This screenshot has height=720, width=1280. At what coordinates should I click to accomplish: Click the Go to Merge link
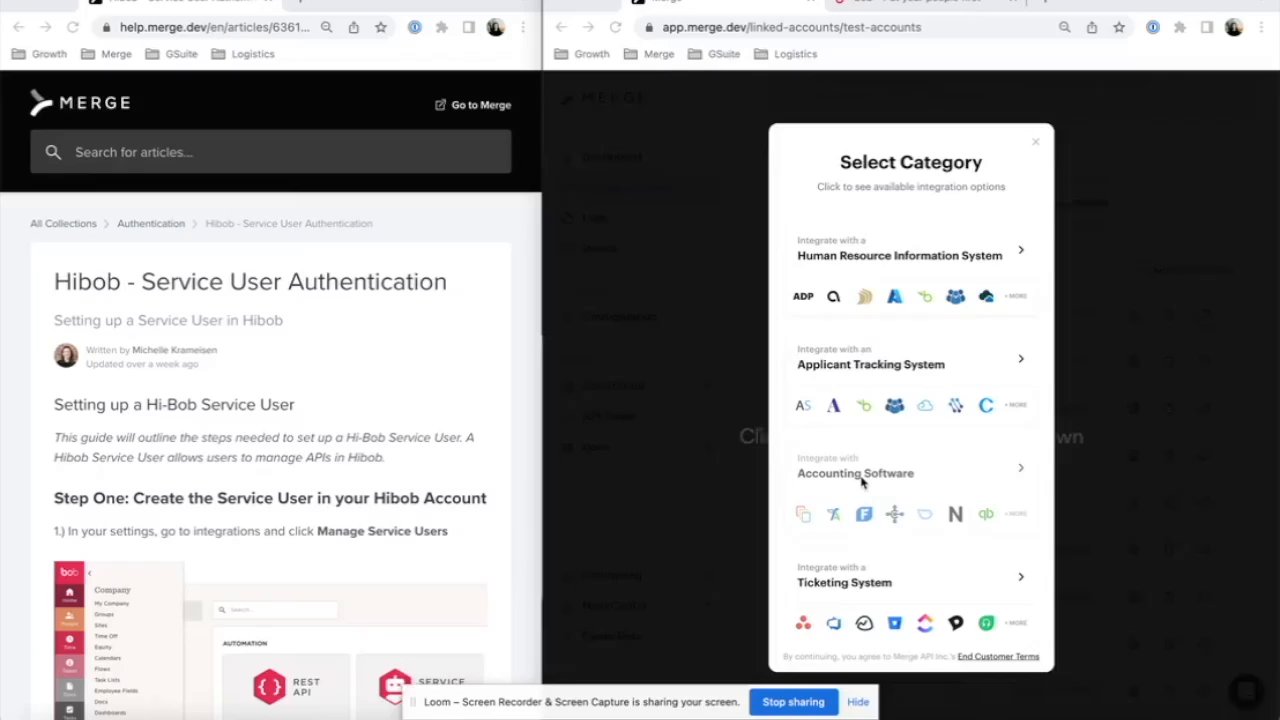pyautogui.click(x=472, y=104)
